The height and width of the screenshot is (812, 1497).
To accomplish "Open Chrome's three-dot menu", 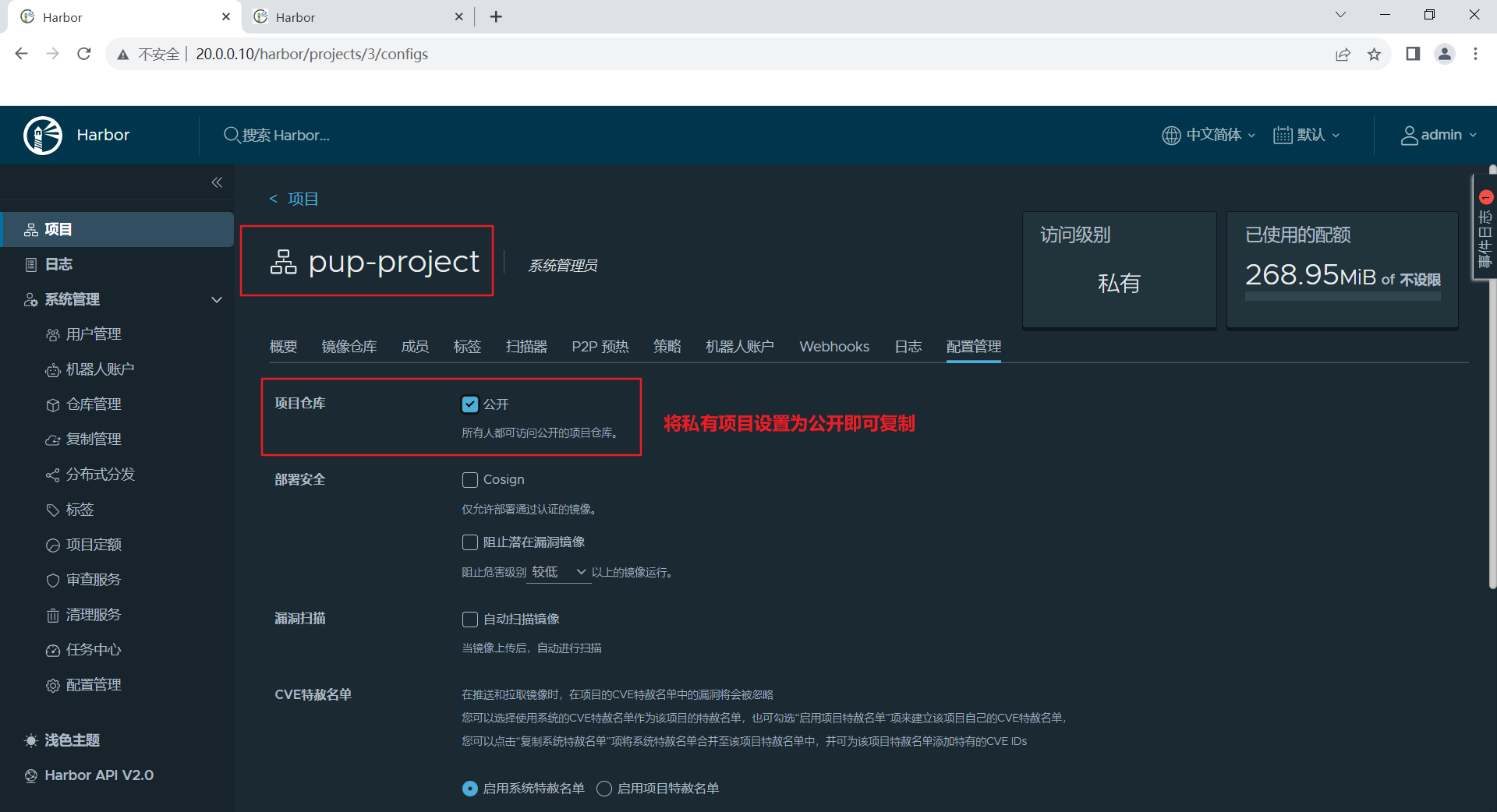I will tap(1475, 54).
